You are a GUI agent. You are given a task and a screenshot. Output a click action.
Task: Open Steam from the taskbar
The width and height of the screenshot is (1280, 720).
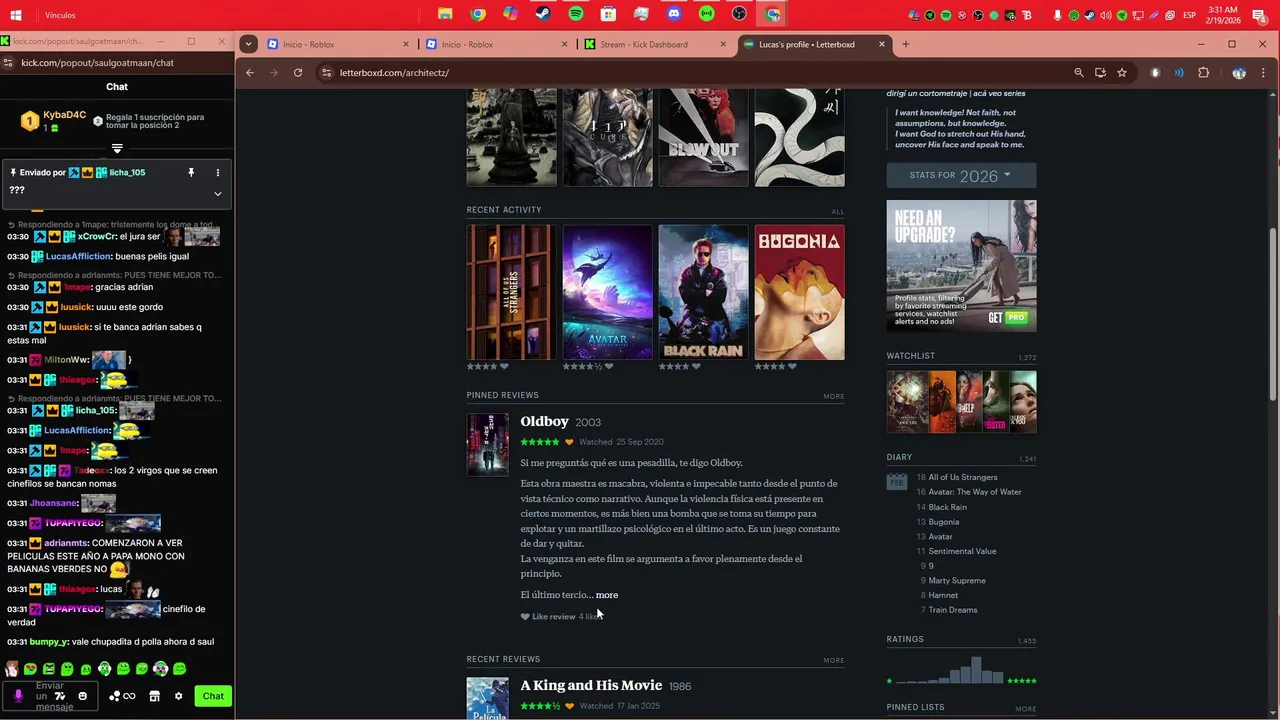(543, 14)
